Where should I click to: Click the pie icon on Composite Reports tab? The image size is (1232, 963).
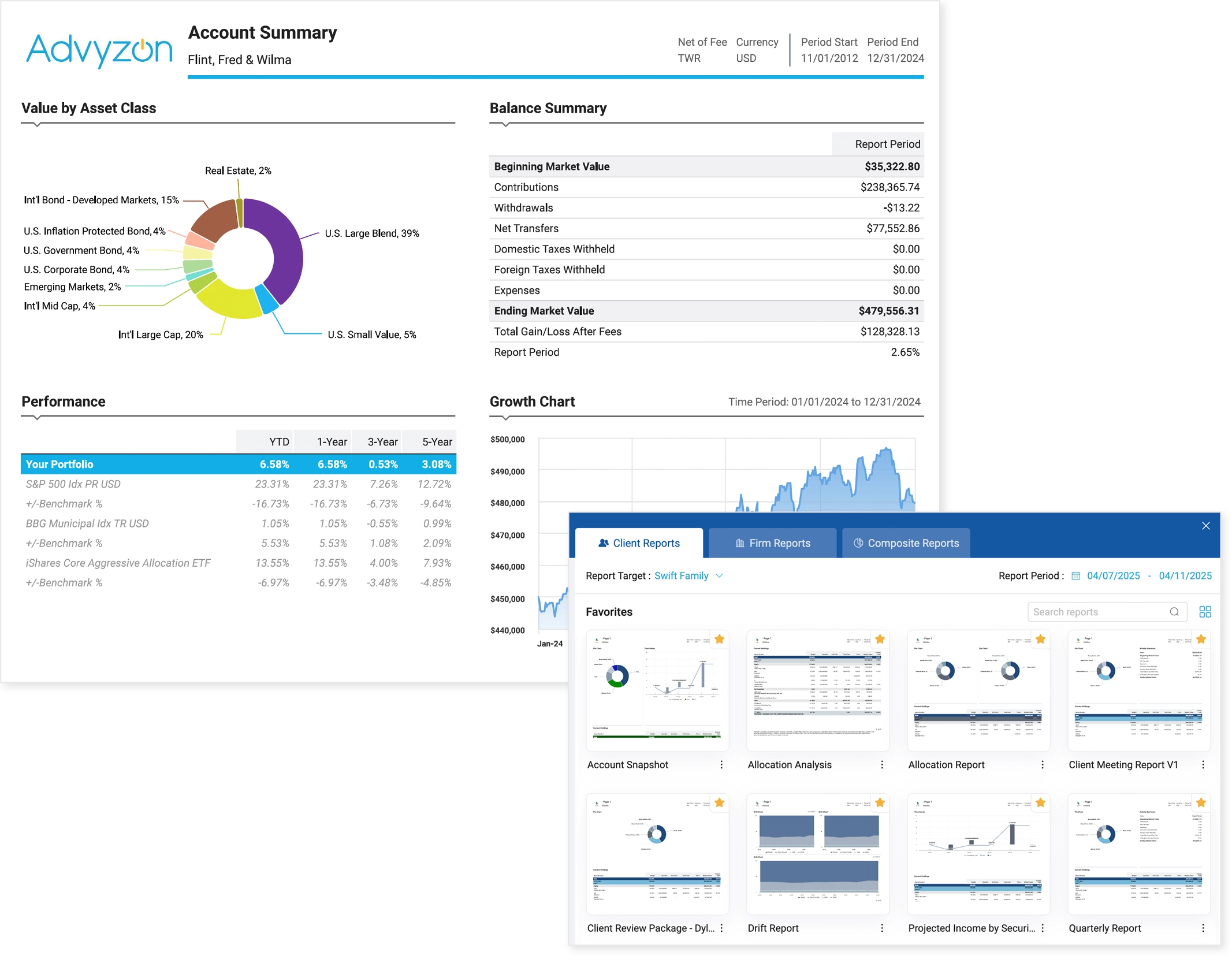tap(858, 543)
